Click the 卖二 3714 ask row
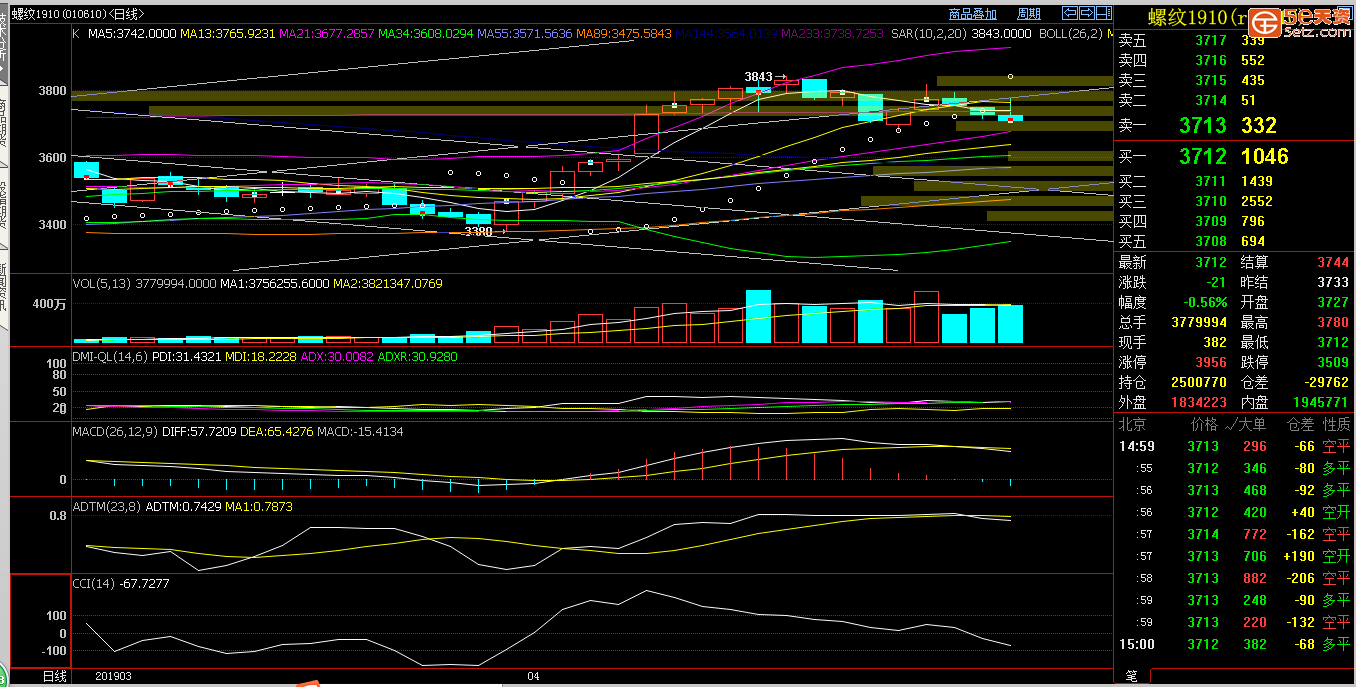 (x=1233, y=100)
